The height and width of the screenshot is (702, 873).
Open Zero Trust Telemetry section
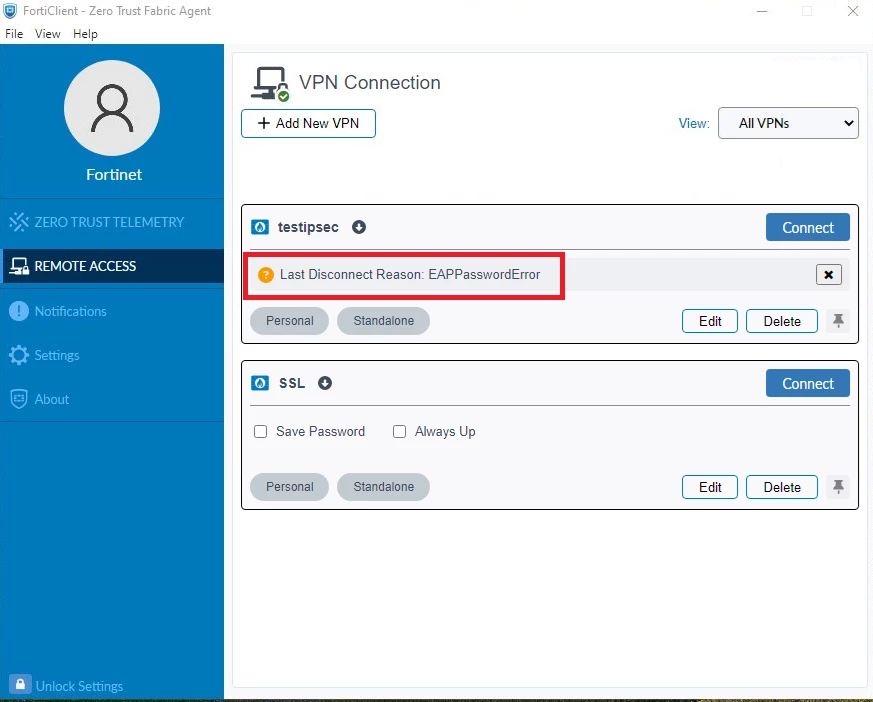[112, 222]
